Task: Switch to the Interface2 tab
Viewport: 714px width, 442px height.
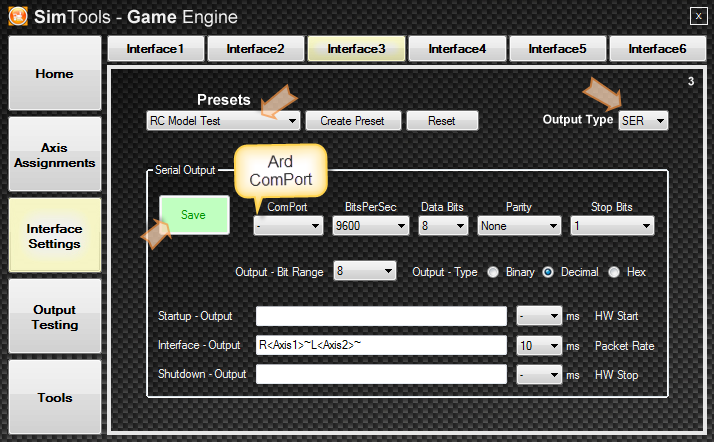Action: coord(256,49)
